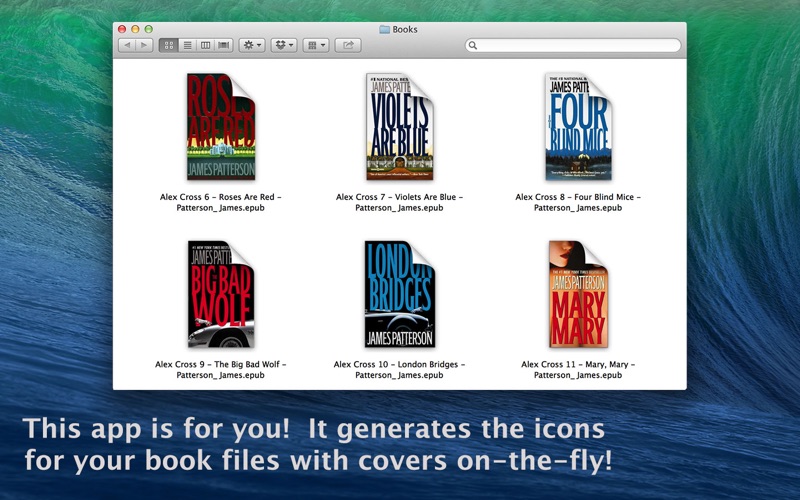Screen dimensions: 800x500
Task: Click filename Alex Cross 8 - Four Blind Mice
Action: pyautogui.click(x=578, y=202)
